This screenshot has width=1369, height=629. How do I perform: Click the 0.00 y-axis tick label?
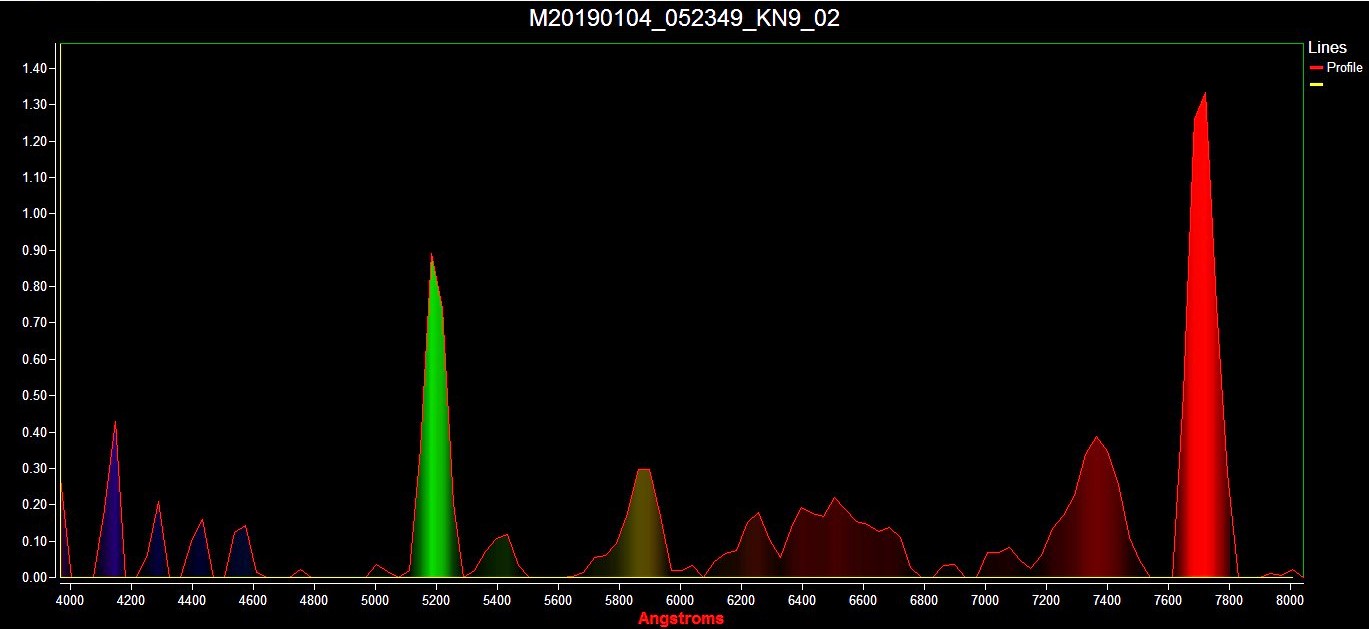coord(34,577)
